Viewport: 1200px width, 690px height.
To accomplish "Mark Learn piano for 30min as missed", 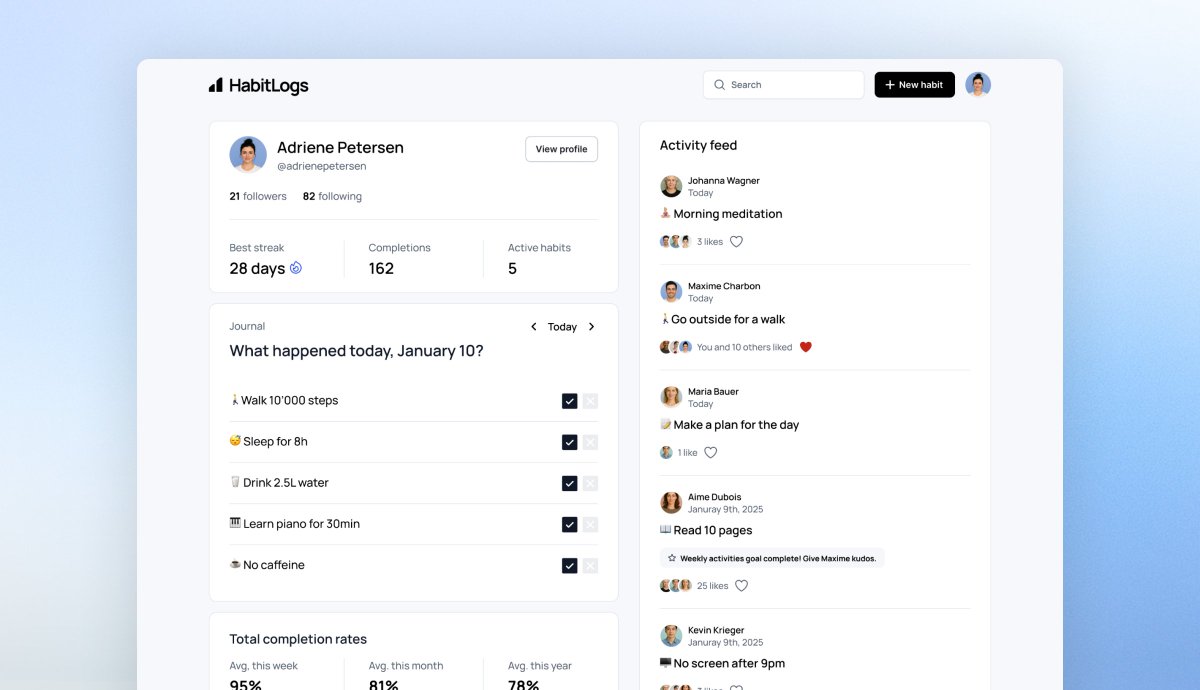I will (x=590, y=524).
